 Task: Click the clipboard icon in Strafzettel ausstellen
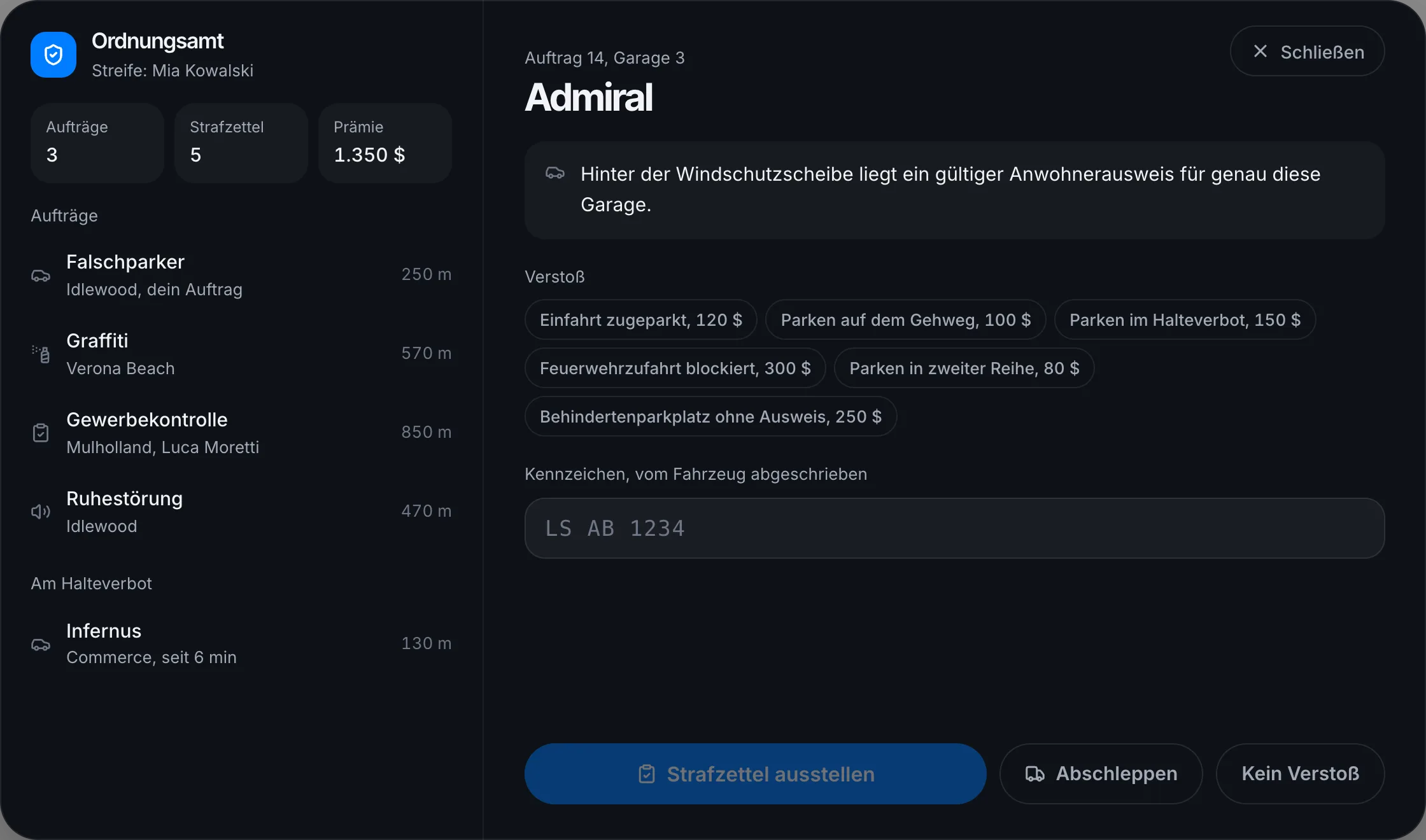[x=647, y=774]
